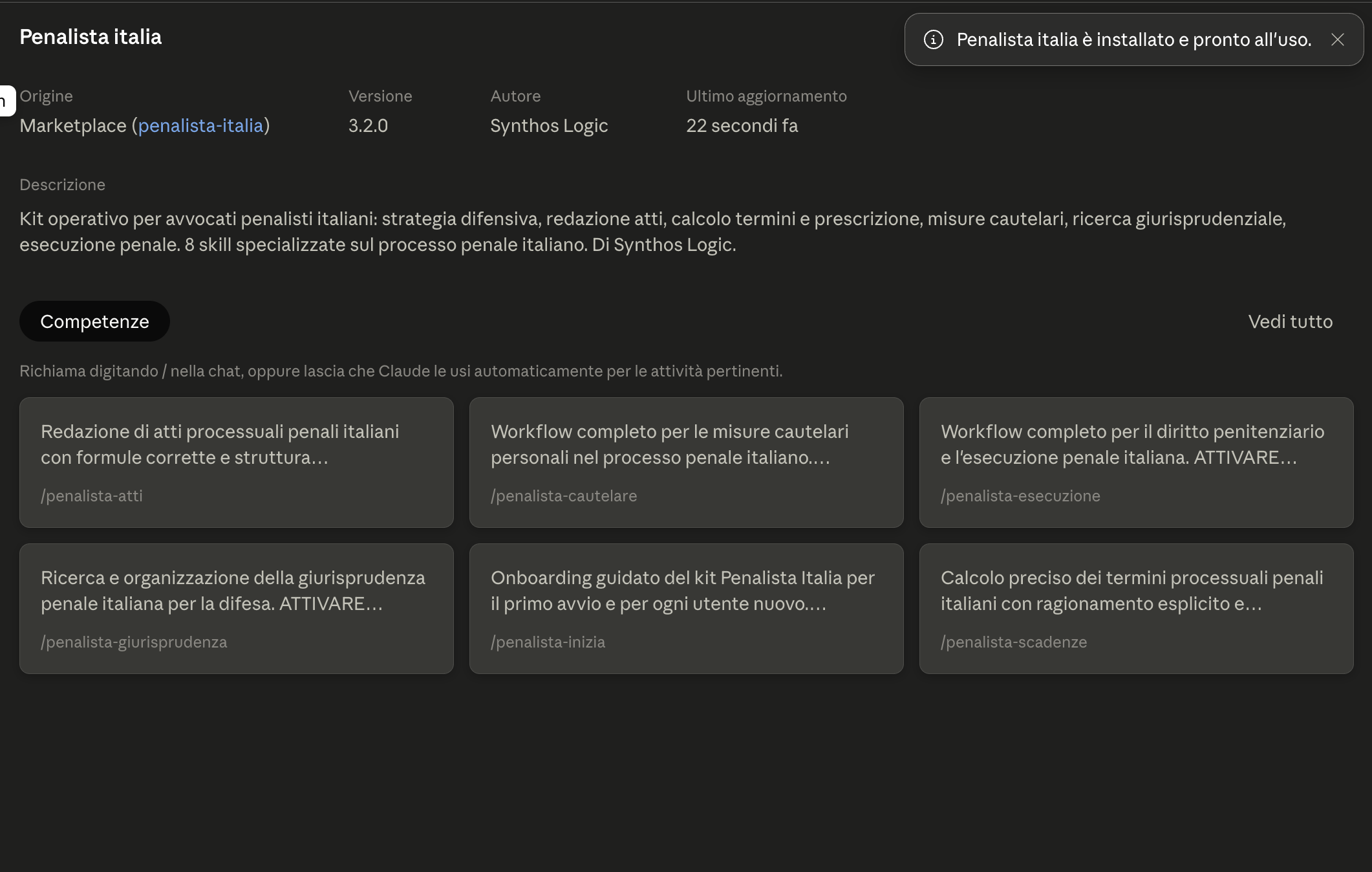The image size is (1372, 872).
Task: Click the 'Richiama digitando /' hint text
Action: pyautogui.click(x=401, y=371)
